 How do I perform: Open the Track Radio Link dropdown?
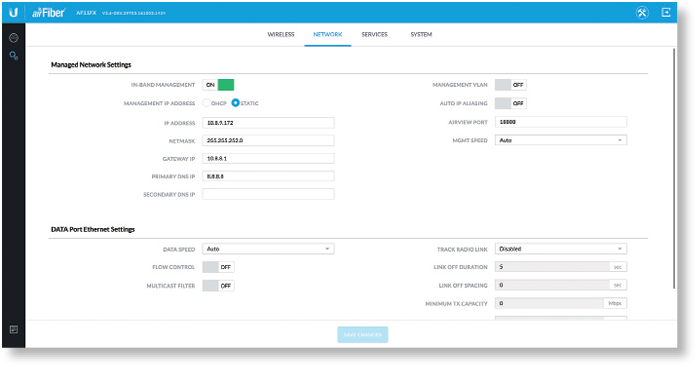point(561,249)
